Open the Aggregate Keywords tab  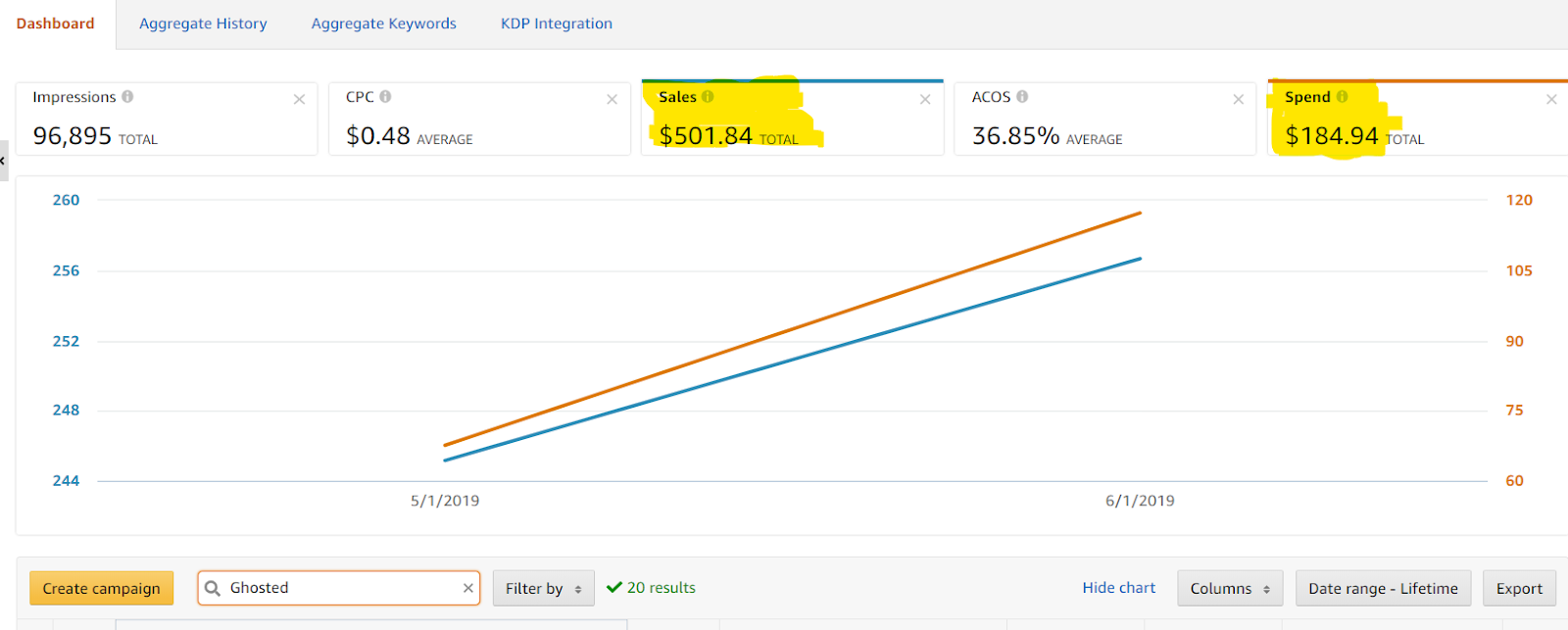[x=383, y=24]
